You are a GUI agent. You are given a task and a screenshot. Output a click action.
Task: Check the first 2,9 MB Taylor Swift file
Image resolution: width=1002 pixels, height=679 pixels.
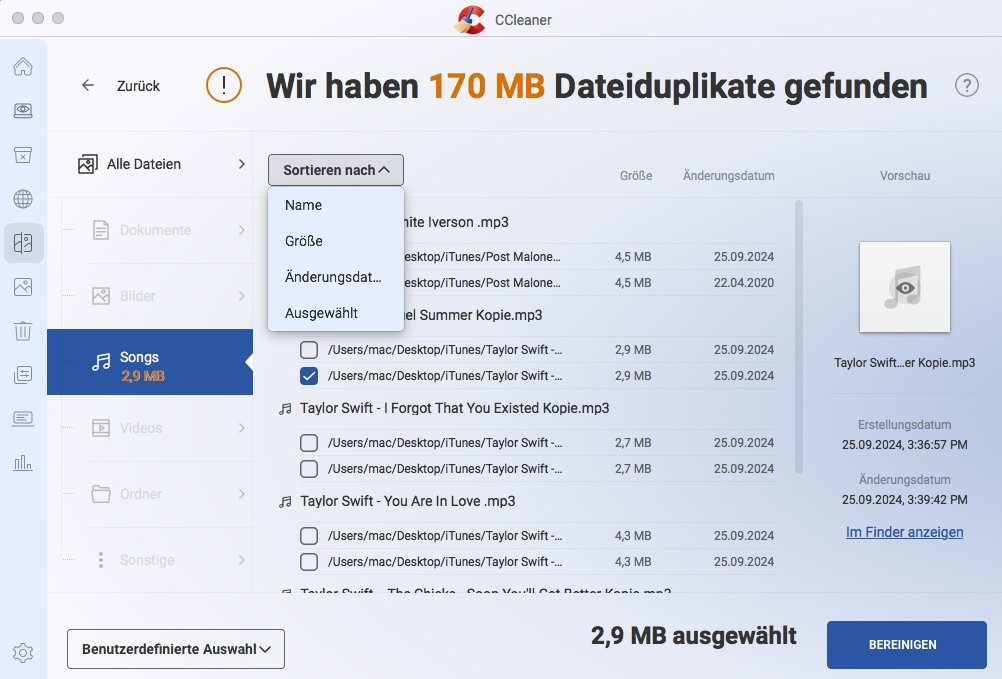(309, 350)
